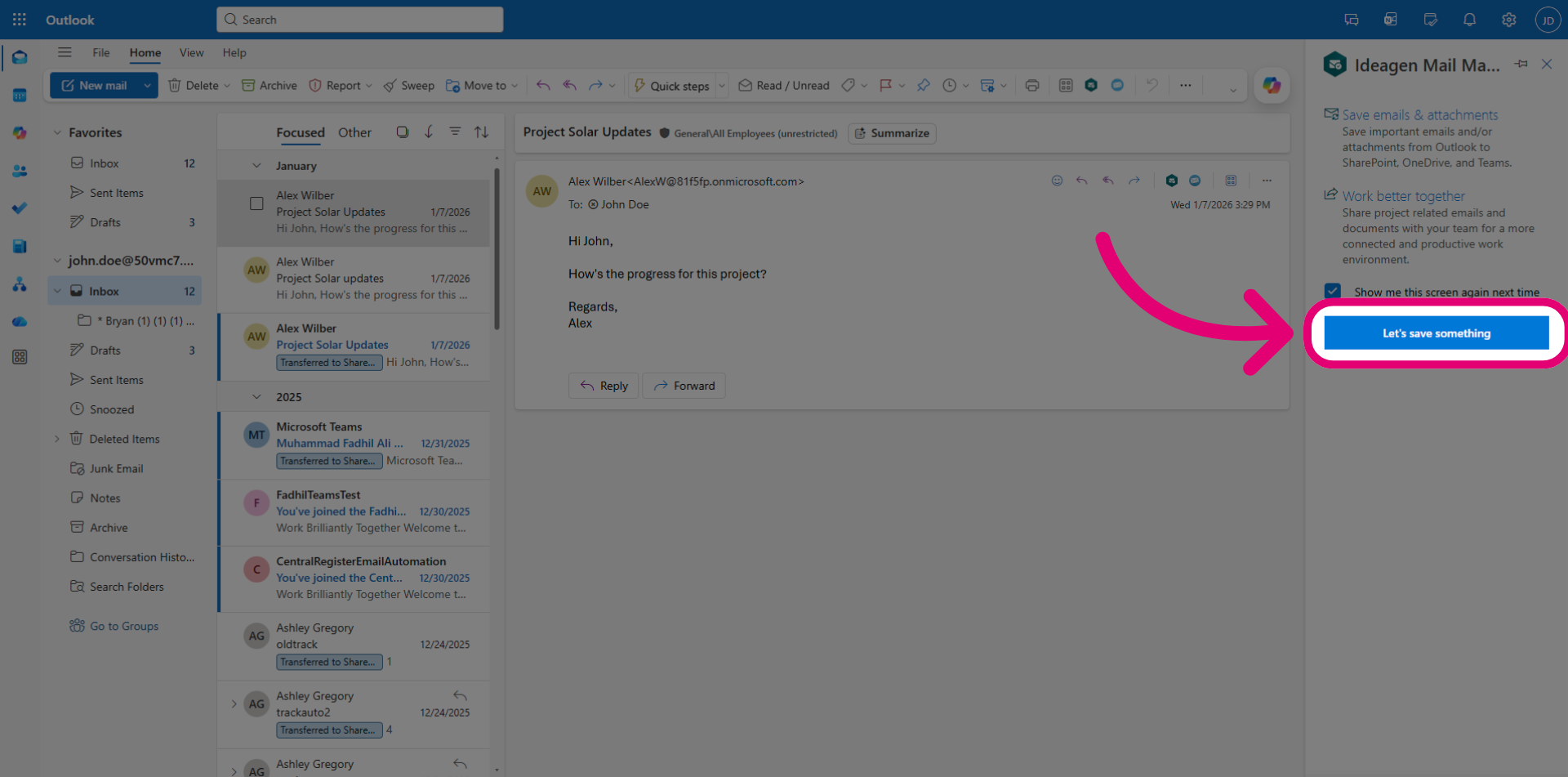Viewport: 1568px width, 777px height.
Task: Select checkbox for Alex Wilber Project Solar Updates
Action: pos(256,203)
